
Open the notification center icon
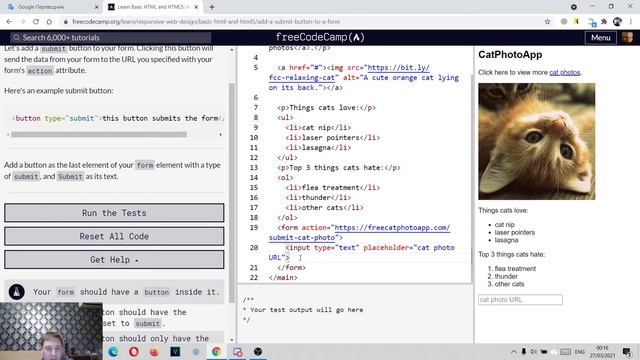pyautogui.click(x=627, y=351)
